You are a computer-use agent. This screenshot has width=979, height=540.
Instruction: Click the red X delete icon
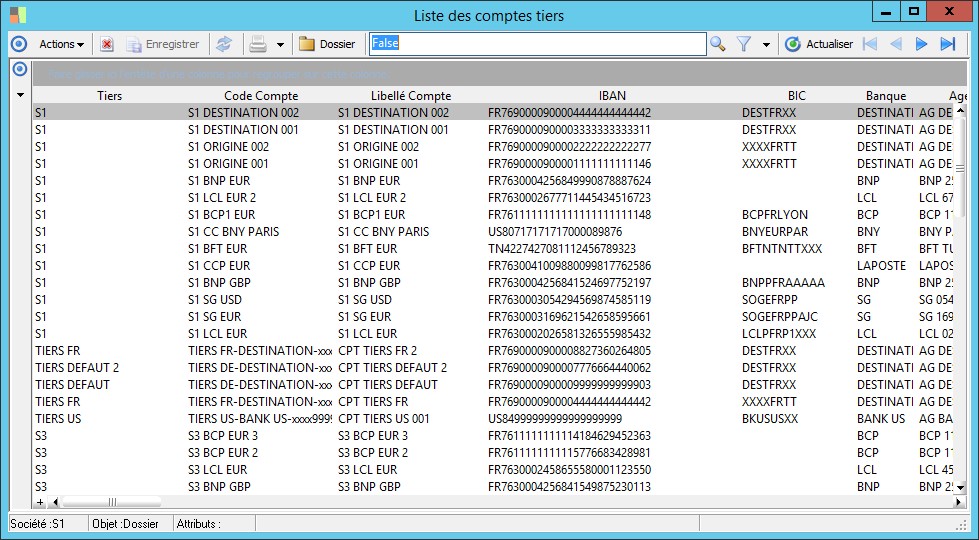tap(107, 44)
